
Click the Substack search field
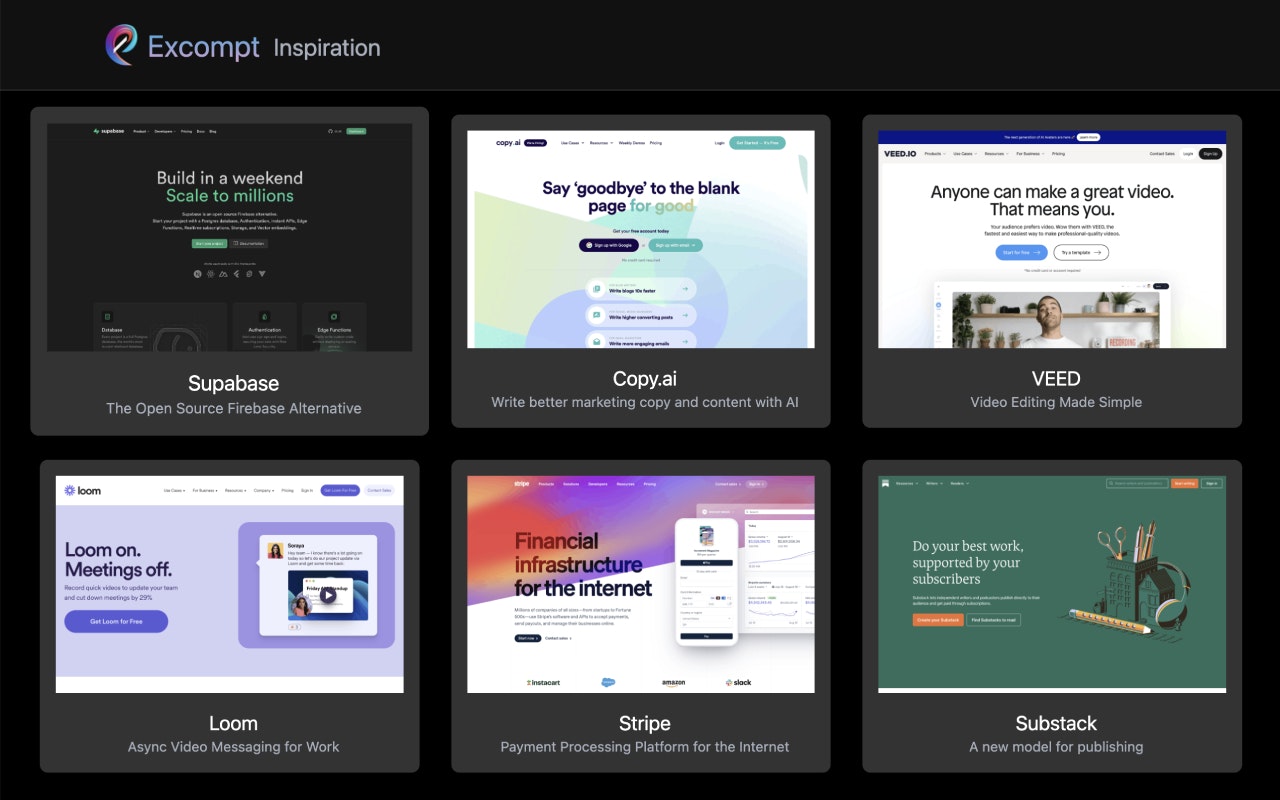[1138, 483]
